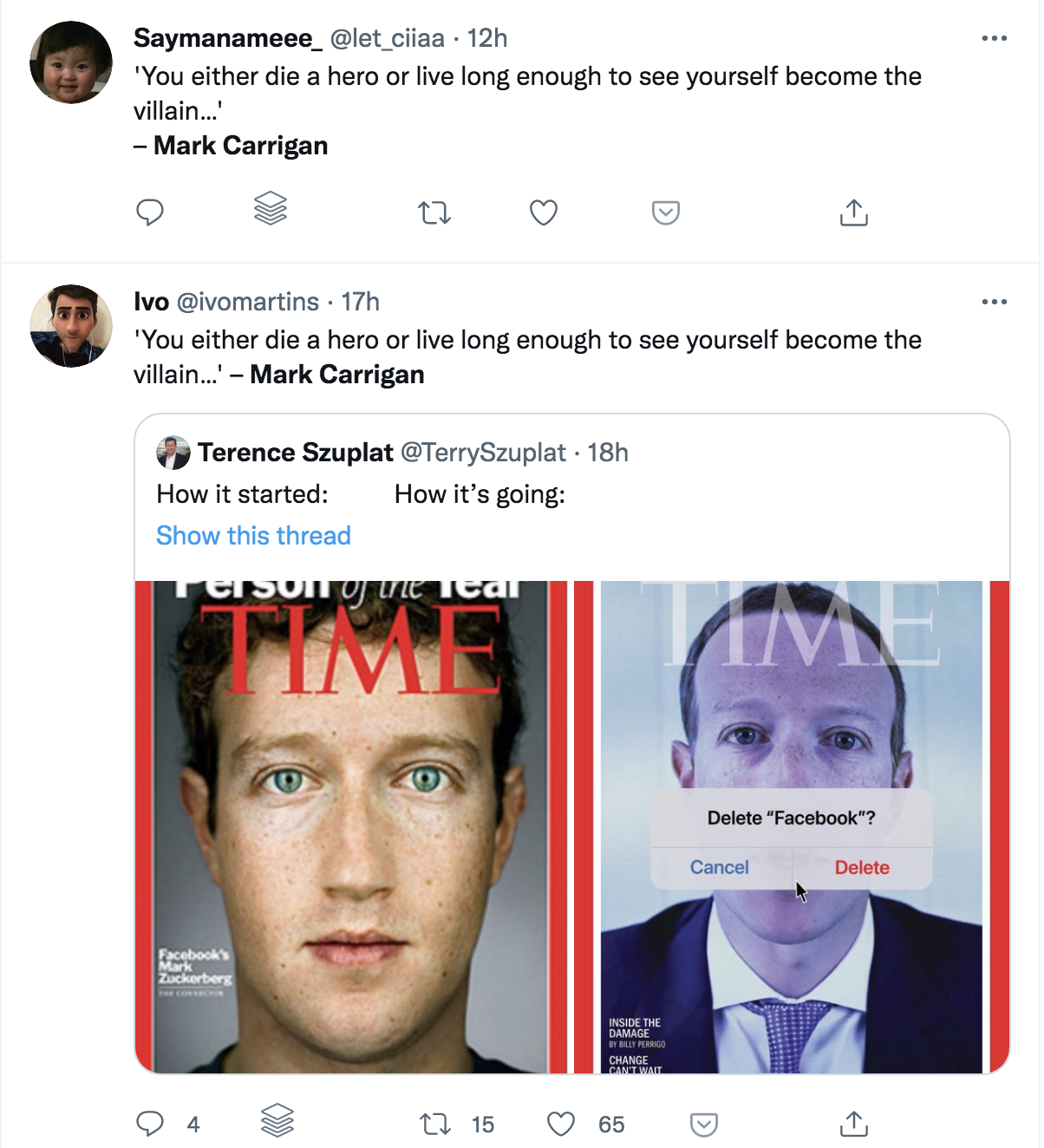The width and height of the screenshot is (1044, 1148).
Task: Click Buffer stack icon on Saymanameee_'s tweet
Action: pyautogui.click(x=271, y=209)
